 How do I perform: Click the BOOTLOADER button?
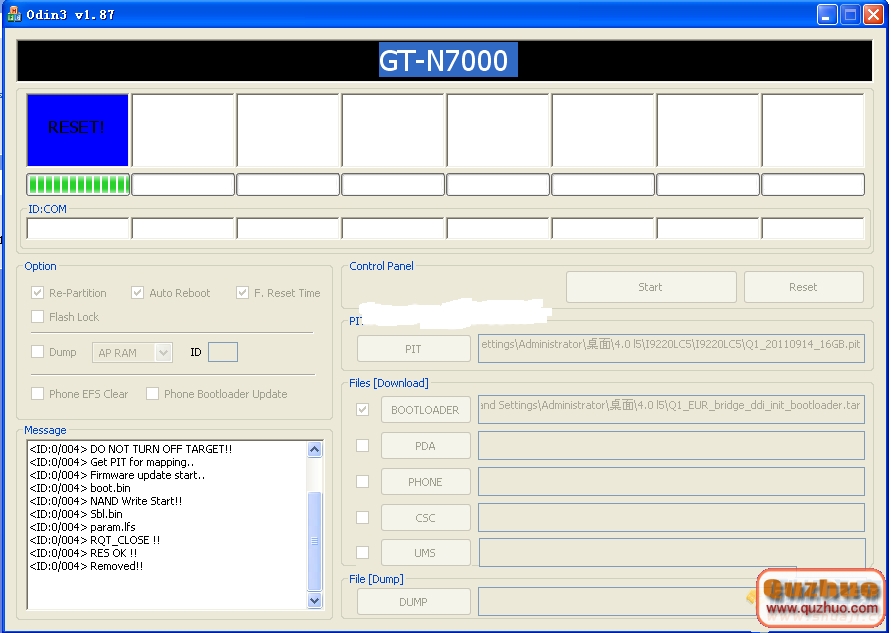pos(425,410)
